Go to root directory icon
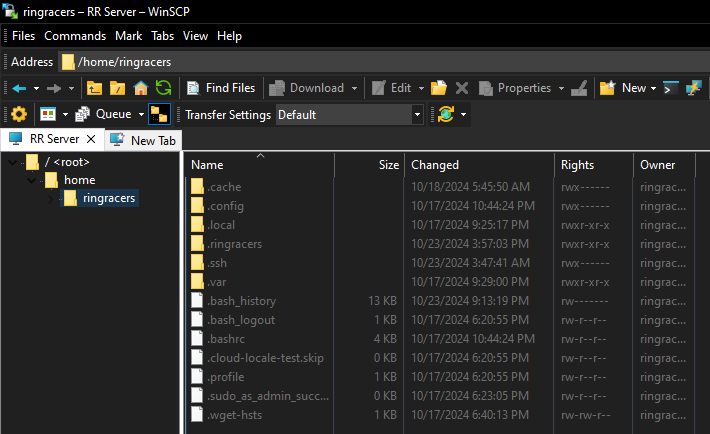The image size is (710, 434). [x=117, y=88]
